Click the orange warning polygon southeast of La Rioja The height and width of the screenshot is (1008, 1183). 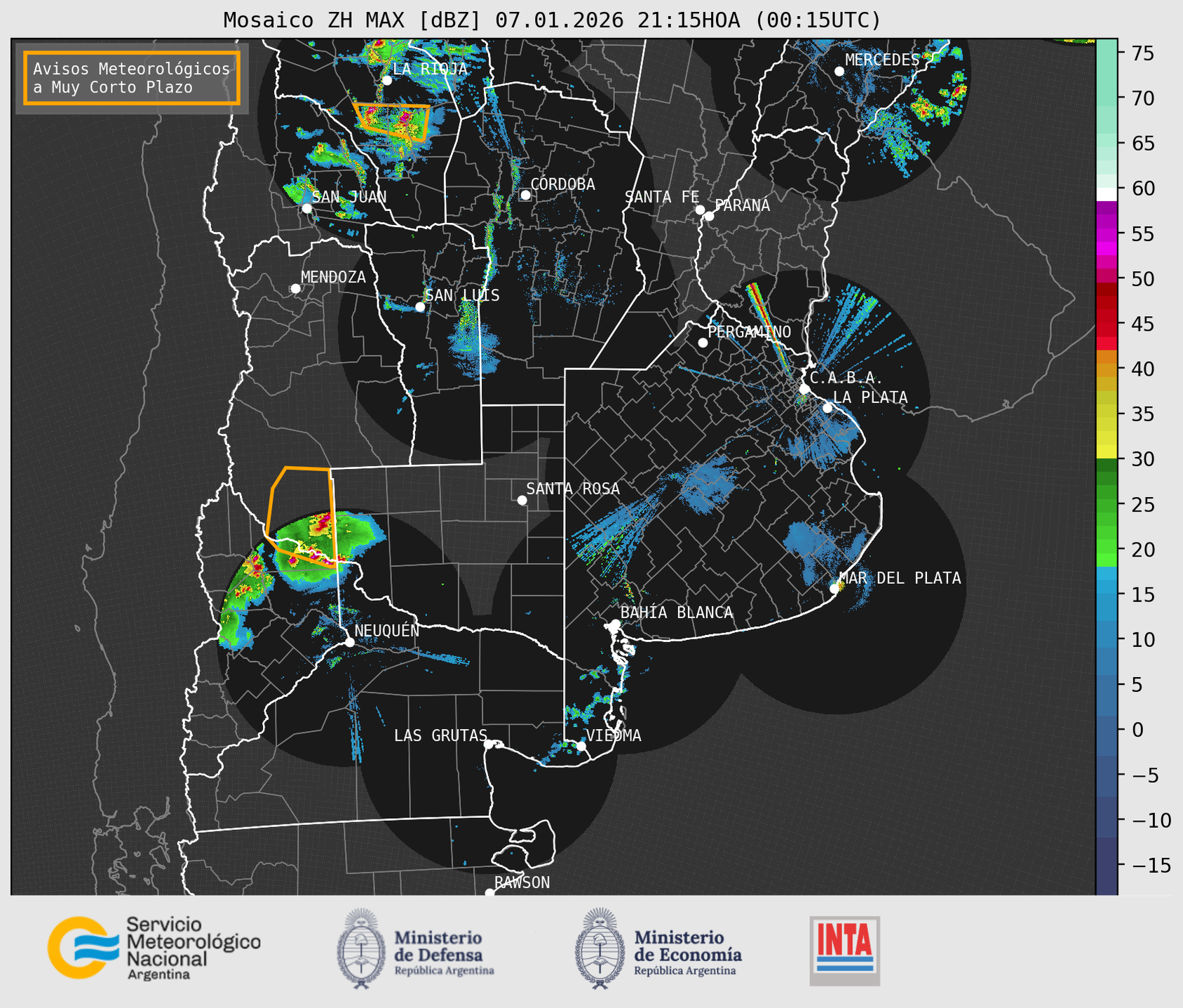click(x=392, y=122)
